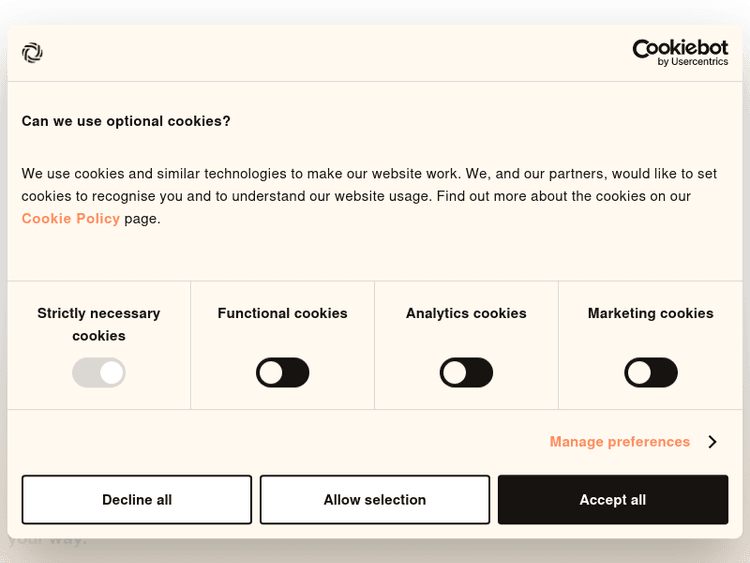750x563 pixels.
Task: Click the swirl site logo icon
Action: 32,53
